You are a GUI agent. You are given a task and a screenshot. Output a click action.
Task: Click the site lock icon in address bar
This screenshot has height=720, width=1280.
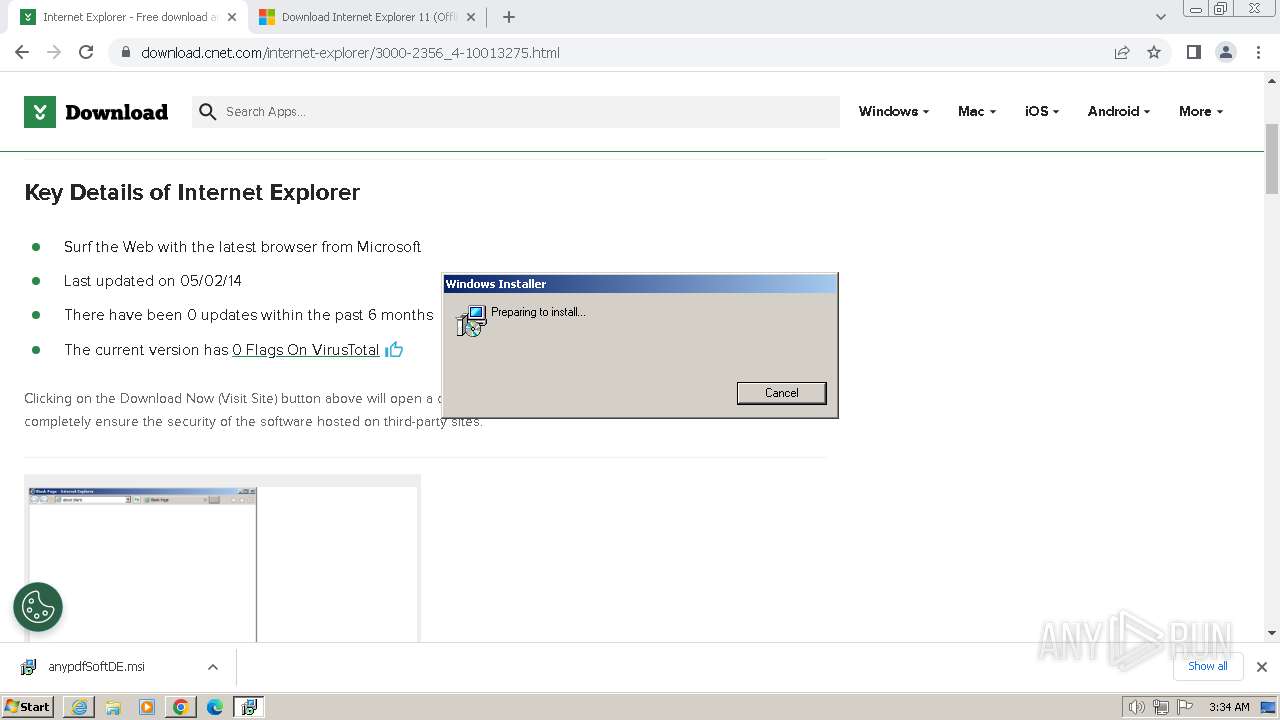click(x=126, y=53)
